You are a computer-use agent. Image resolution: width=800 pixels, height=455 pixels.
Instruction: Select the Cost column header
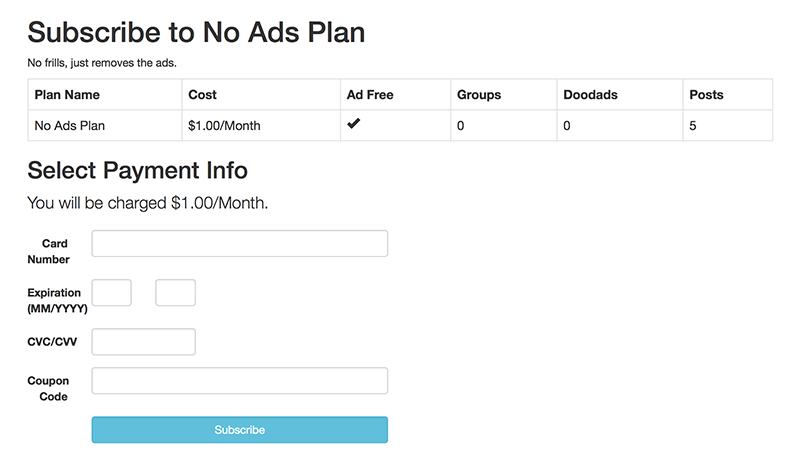point(202,95)
